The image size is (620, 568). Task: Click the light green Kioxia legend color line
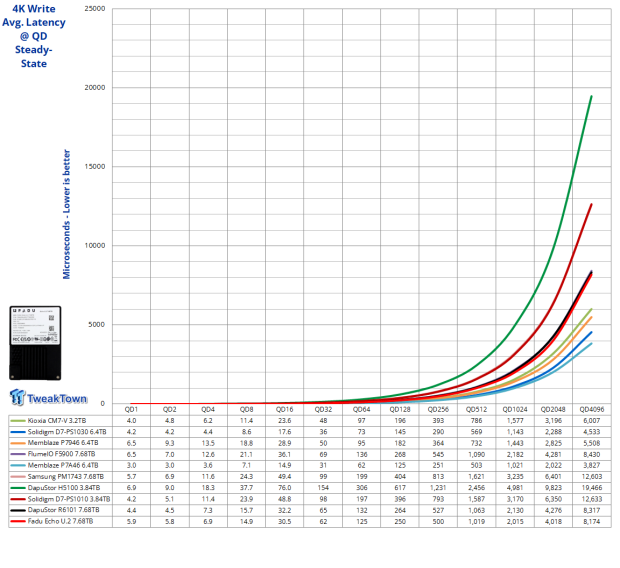18,421
